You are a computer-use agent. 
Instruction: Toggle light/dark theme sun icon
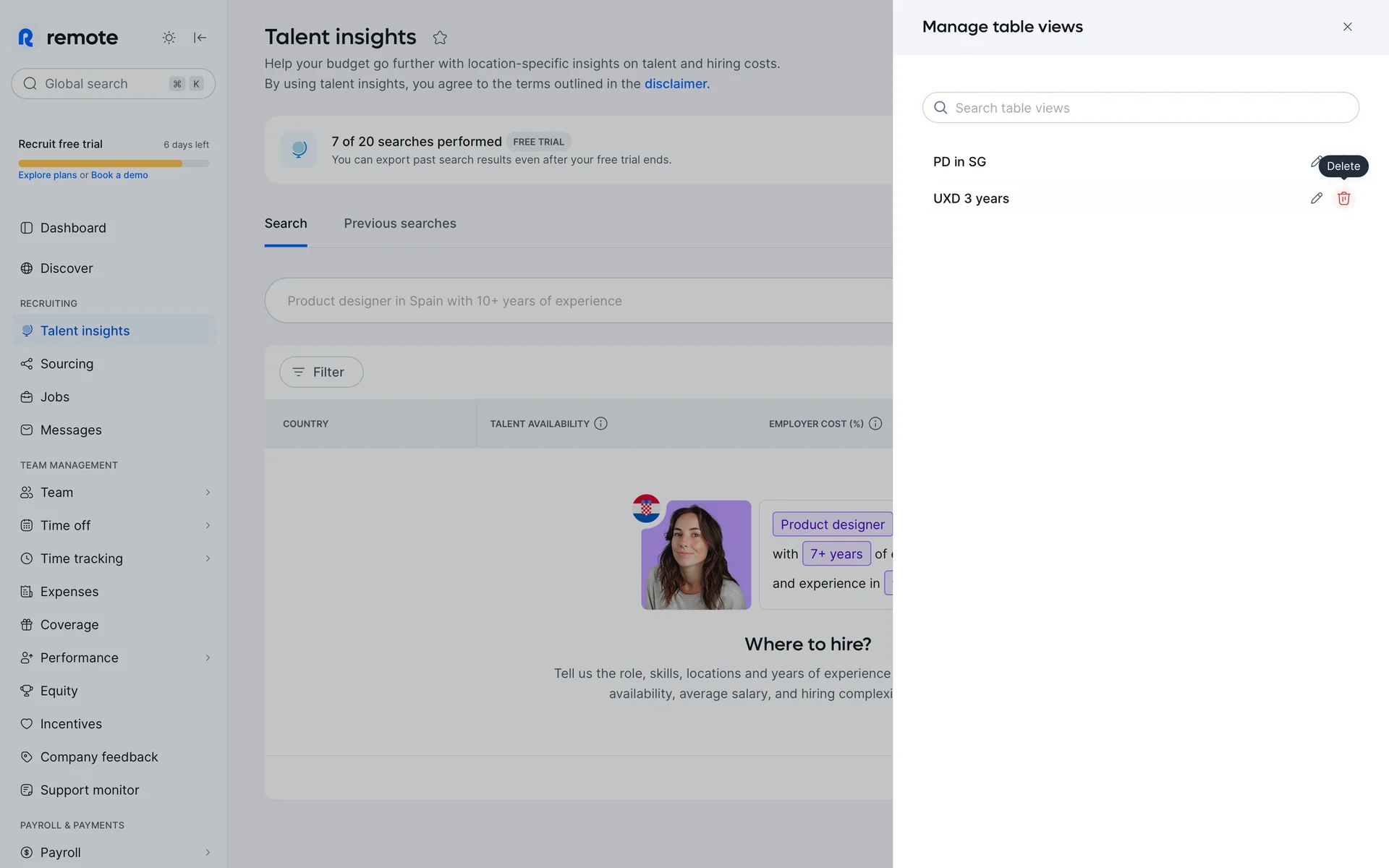coord(169,38)
